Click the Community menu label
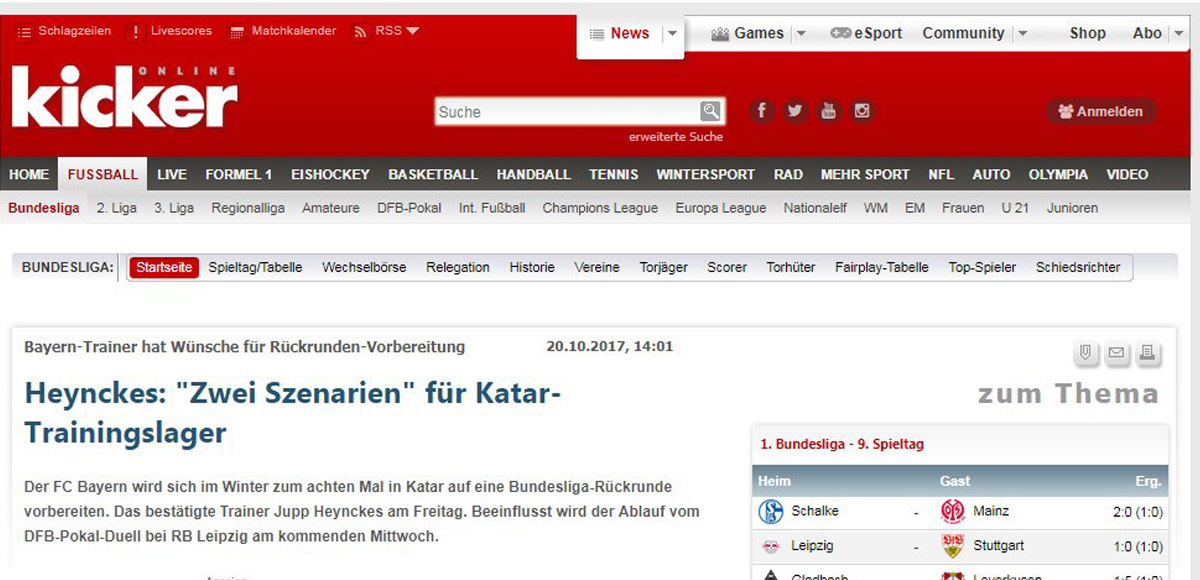The image size is (1200, 580). [x=963, y=33]
